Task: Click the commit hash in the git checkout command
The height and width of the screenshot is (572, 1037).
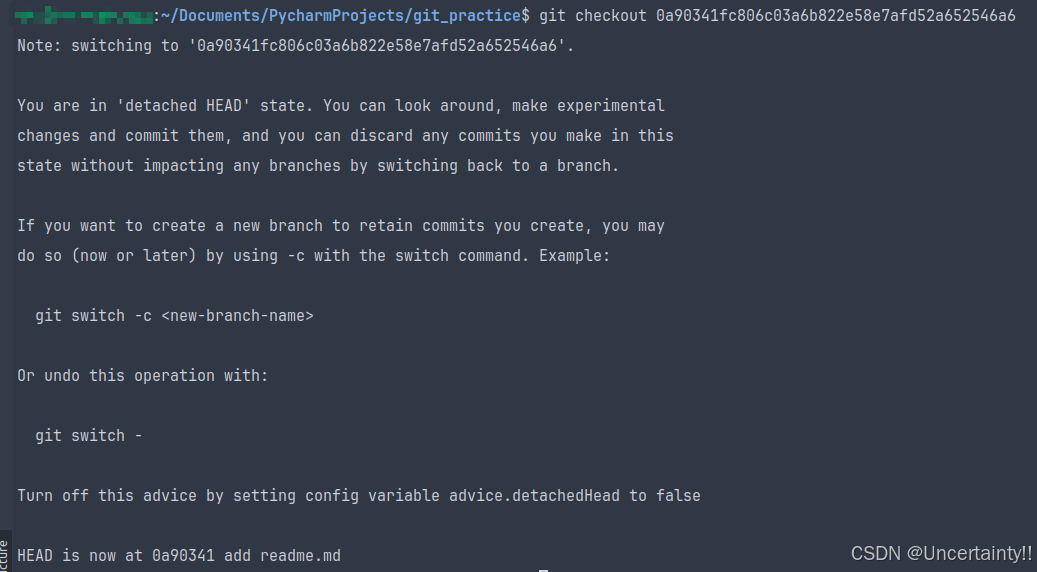Action: tap(835, 15)
